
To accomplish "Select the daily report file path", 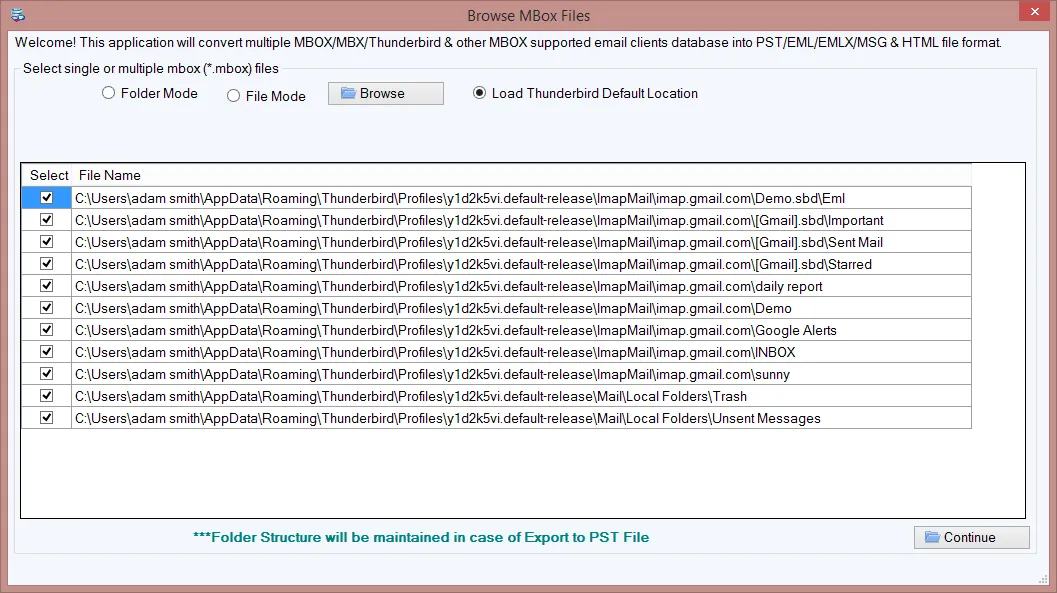I will click(x=521, y=286).
